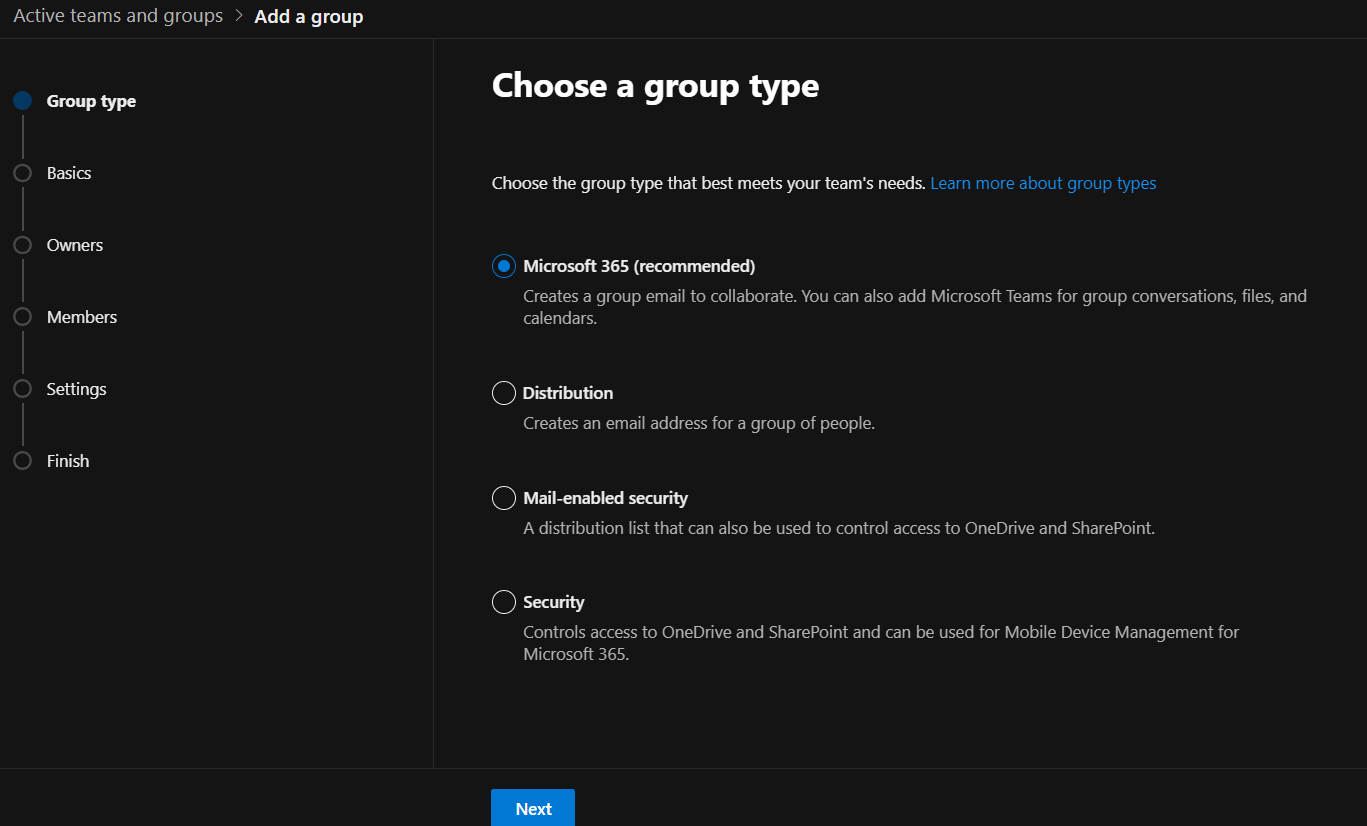Click the Choose a group type heading

(x=655, y=86)
